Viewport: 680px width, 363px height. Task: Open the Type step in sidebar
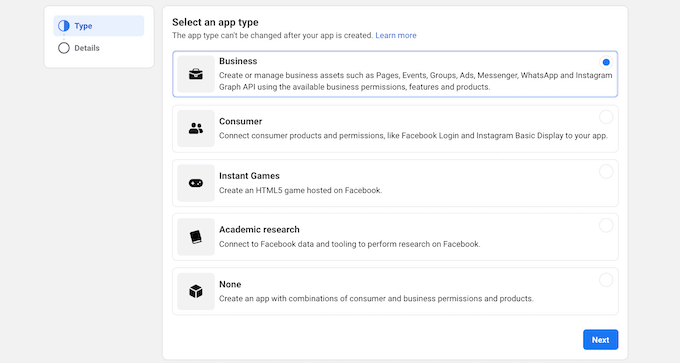click(98, 26)
